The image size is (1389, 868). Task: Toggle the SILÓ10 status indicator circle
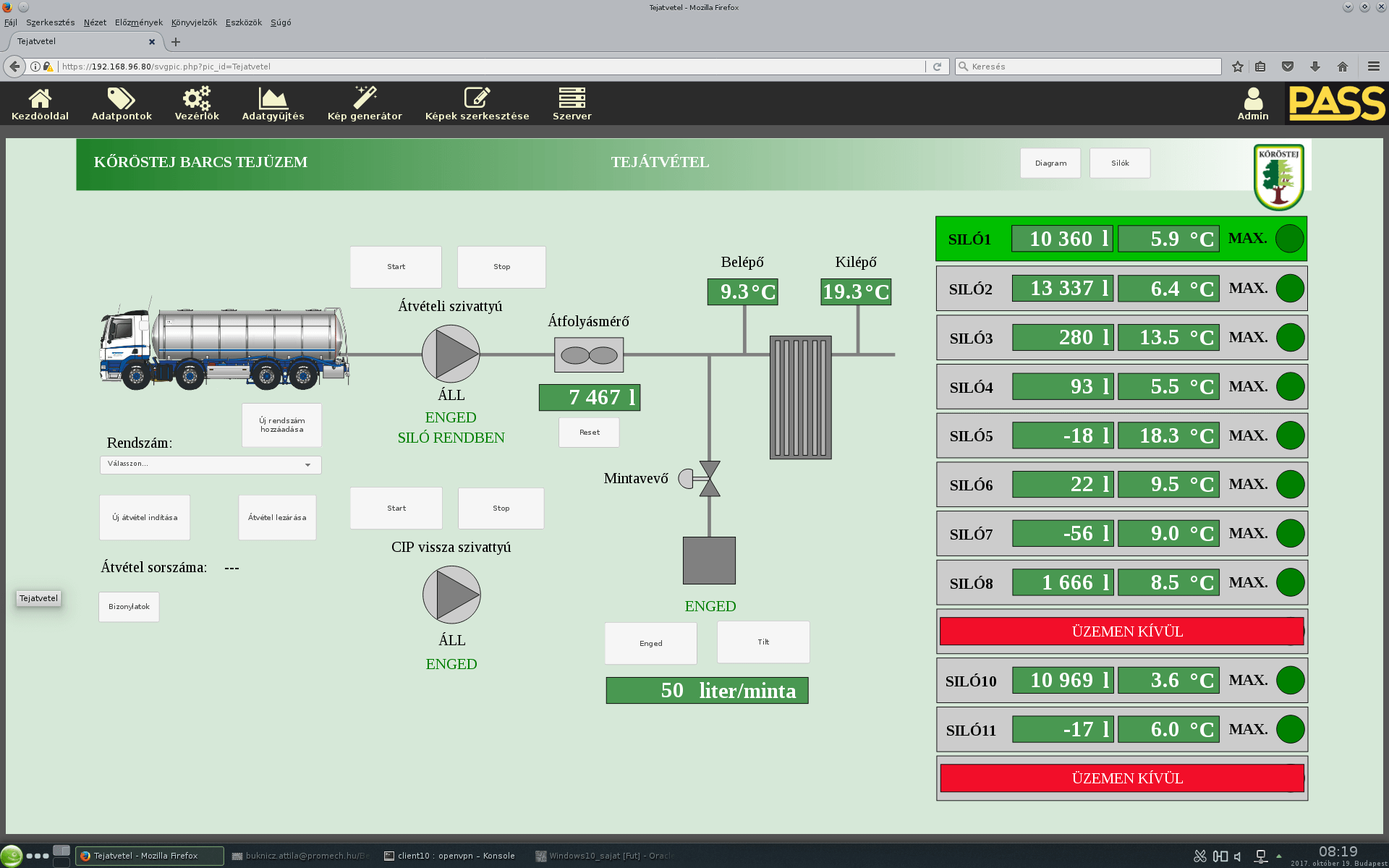click(1290, 680)
